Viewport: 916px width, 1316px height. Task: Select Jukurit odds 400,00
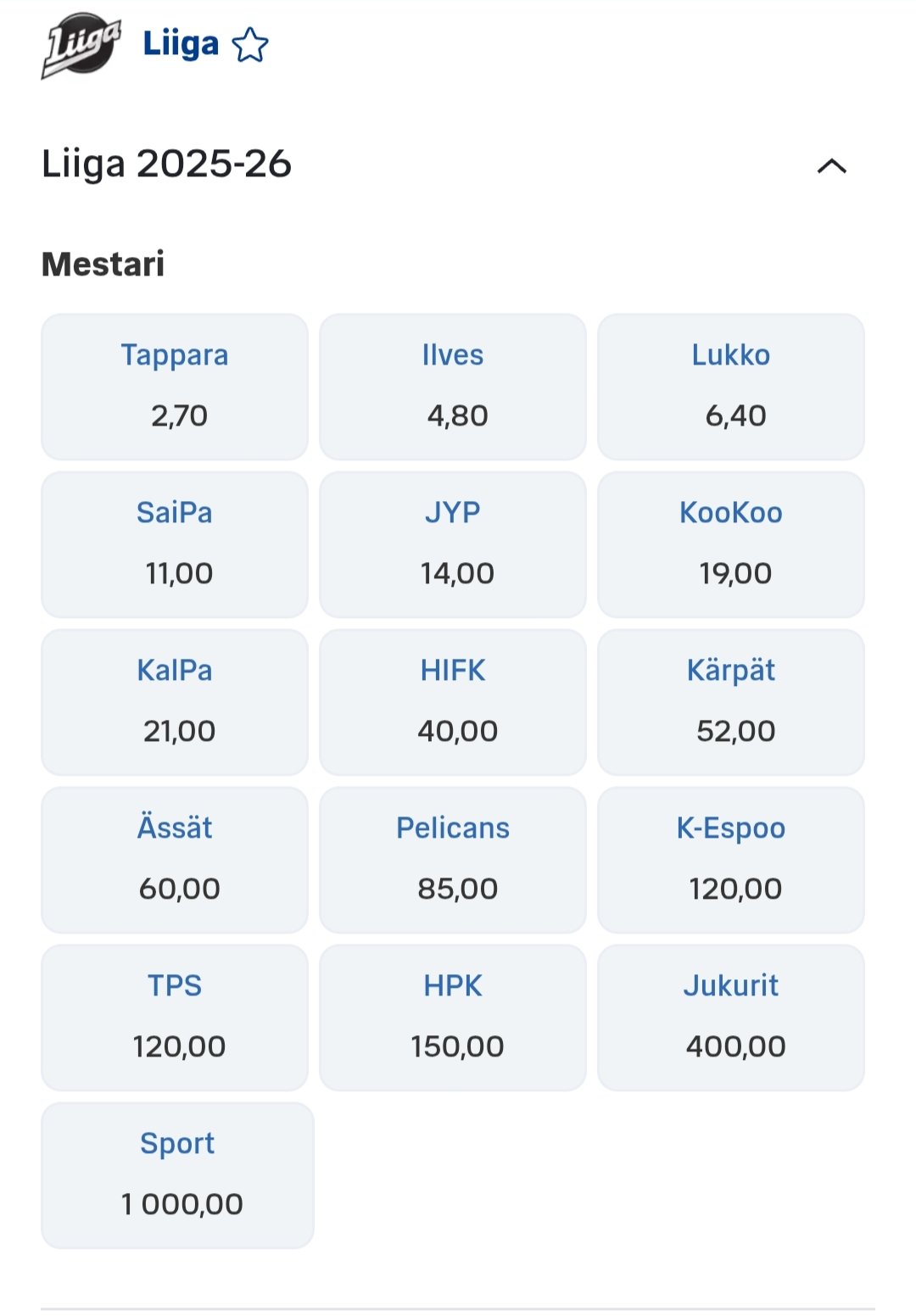(x=731, y=1018)
